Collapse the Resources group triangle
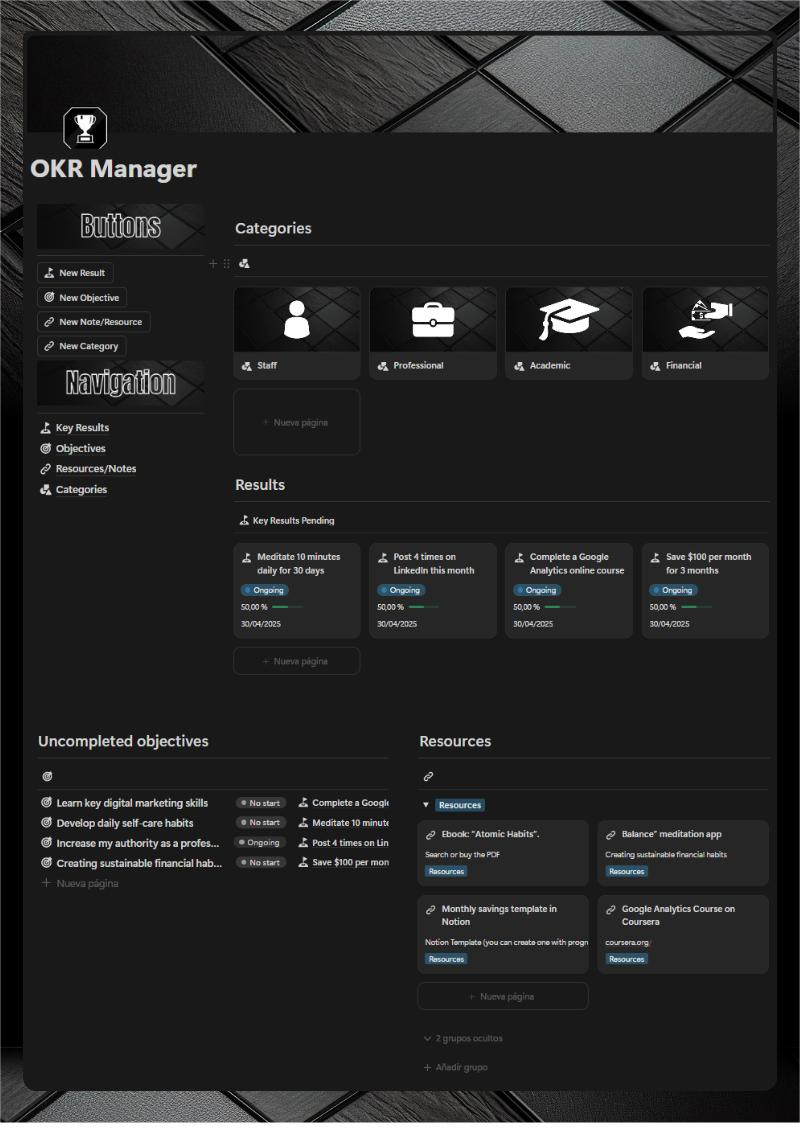Image resolution: width=800 pixels, height=1130 pixels. [x=426, y=805]
